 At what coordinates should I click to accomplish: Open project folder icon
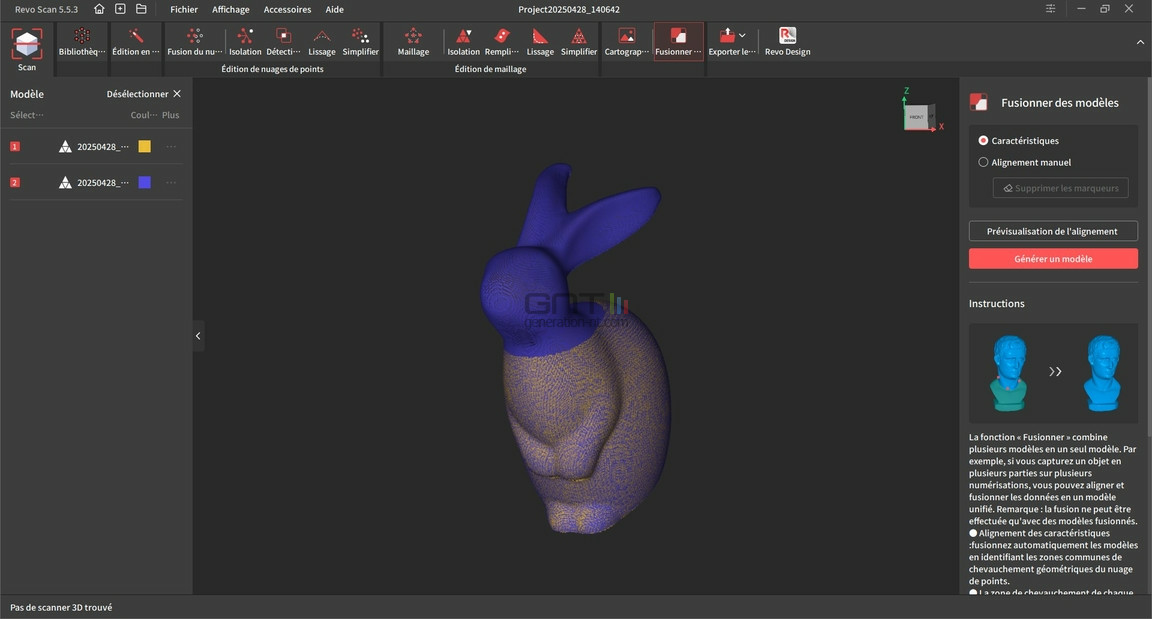click(141, 9)
